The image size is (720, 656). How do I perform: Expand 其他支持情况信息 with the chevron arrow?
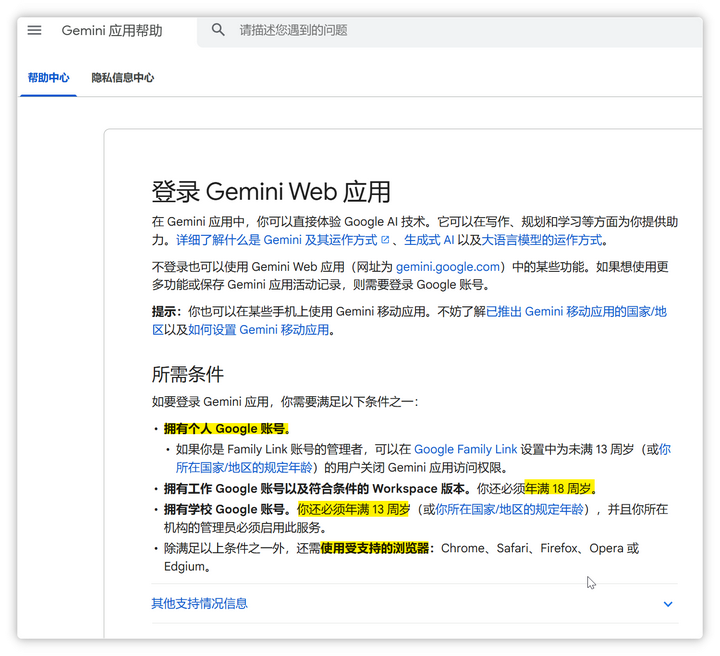pos(668,604)
